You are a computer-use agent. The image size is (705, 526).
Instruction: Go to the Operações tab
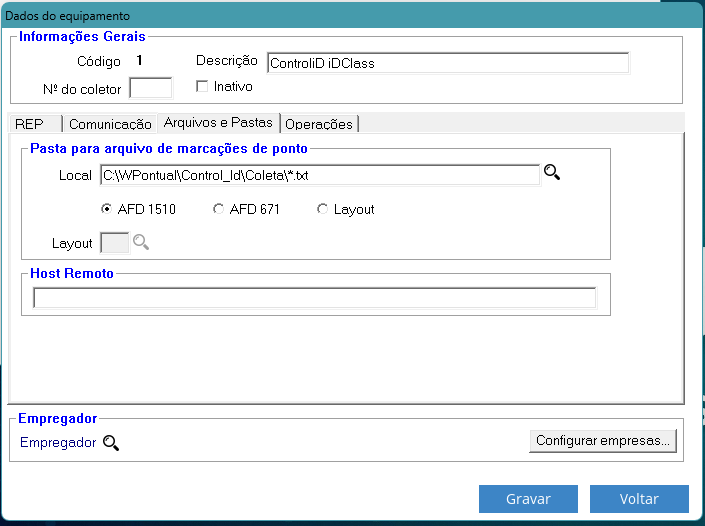(318, 124)
